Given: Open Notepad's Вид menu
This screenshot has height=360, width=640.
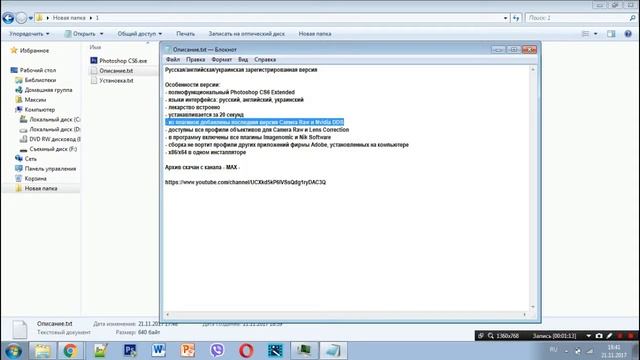Looking at the screenshot, I should click(x=243, y=60).
